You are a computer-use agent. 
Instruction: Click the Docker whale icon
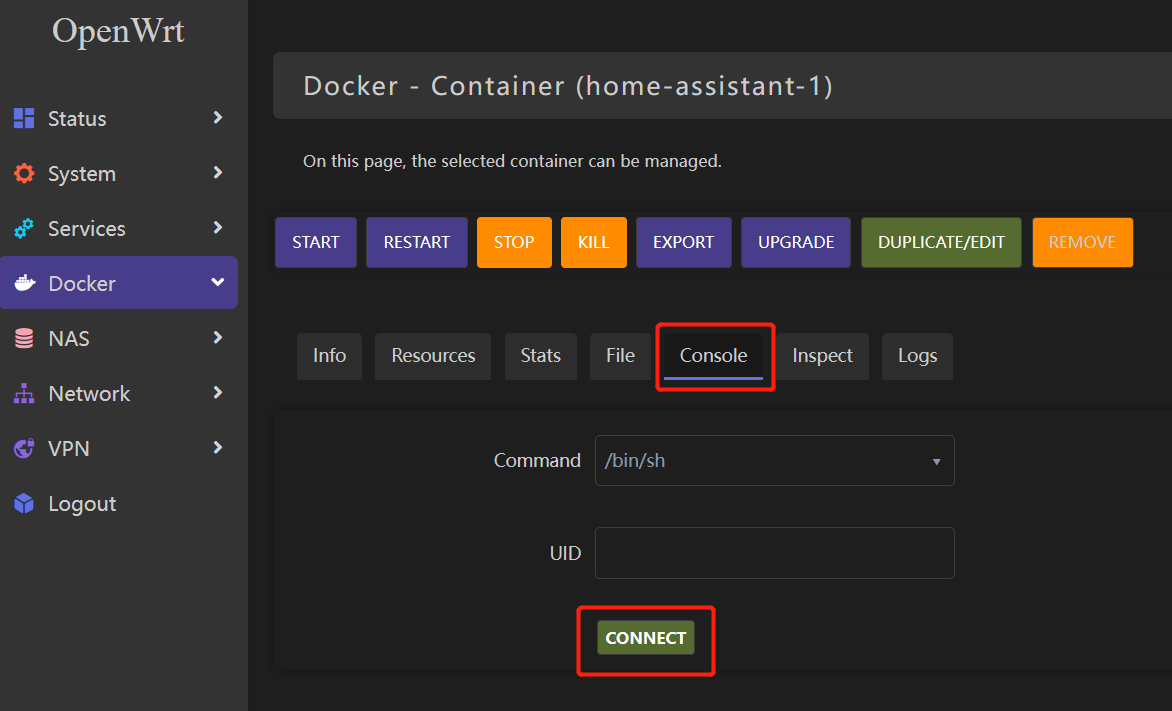point(24,284)
